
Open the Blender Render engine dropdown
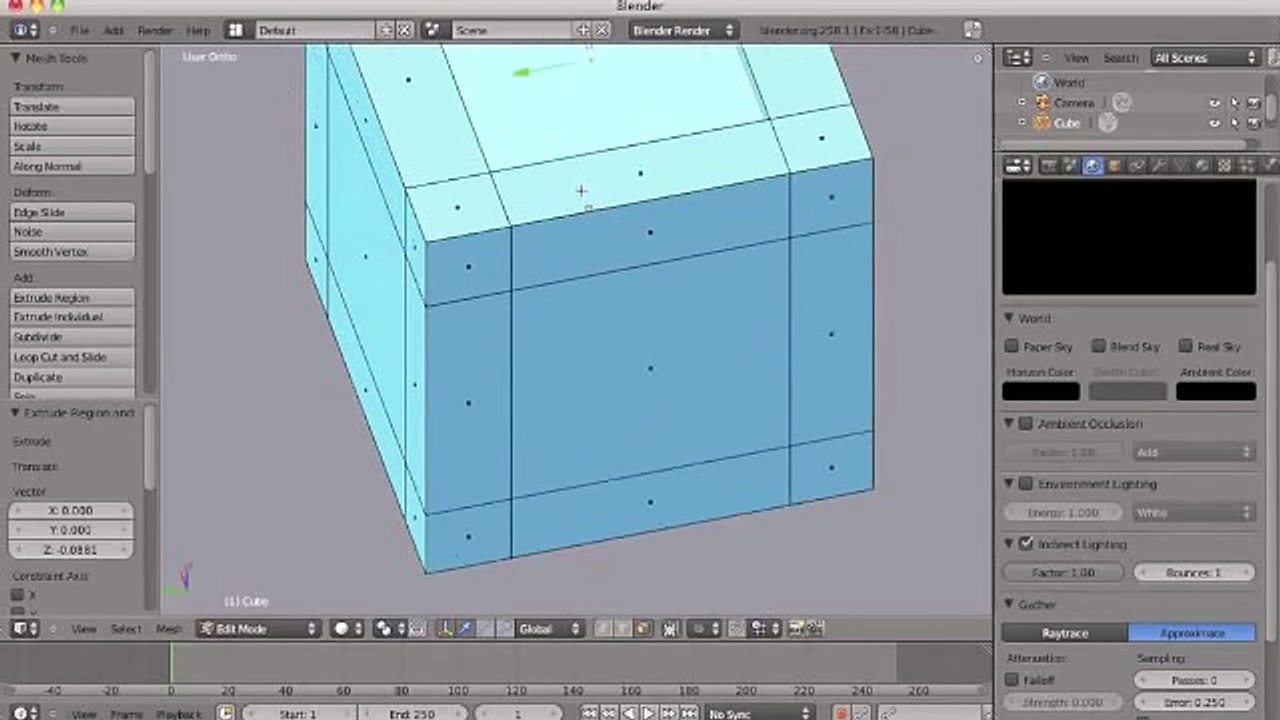(683, 31)
